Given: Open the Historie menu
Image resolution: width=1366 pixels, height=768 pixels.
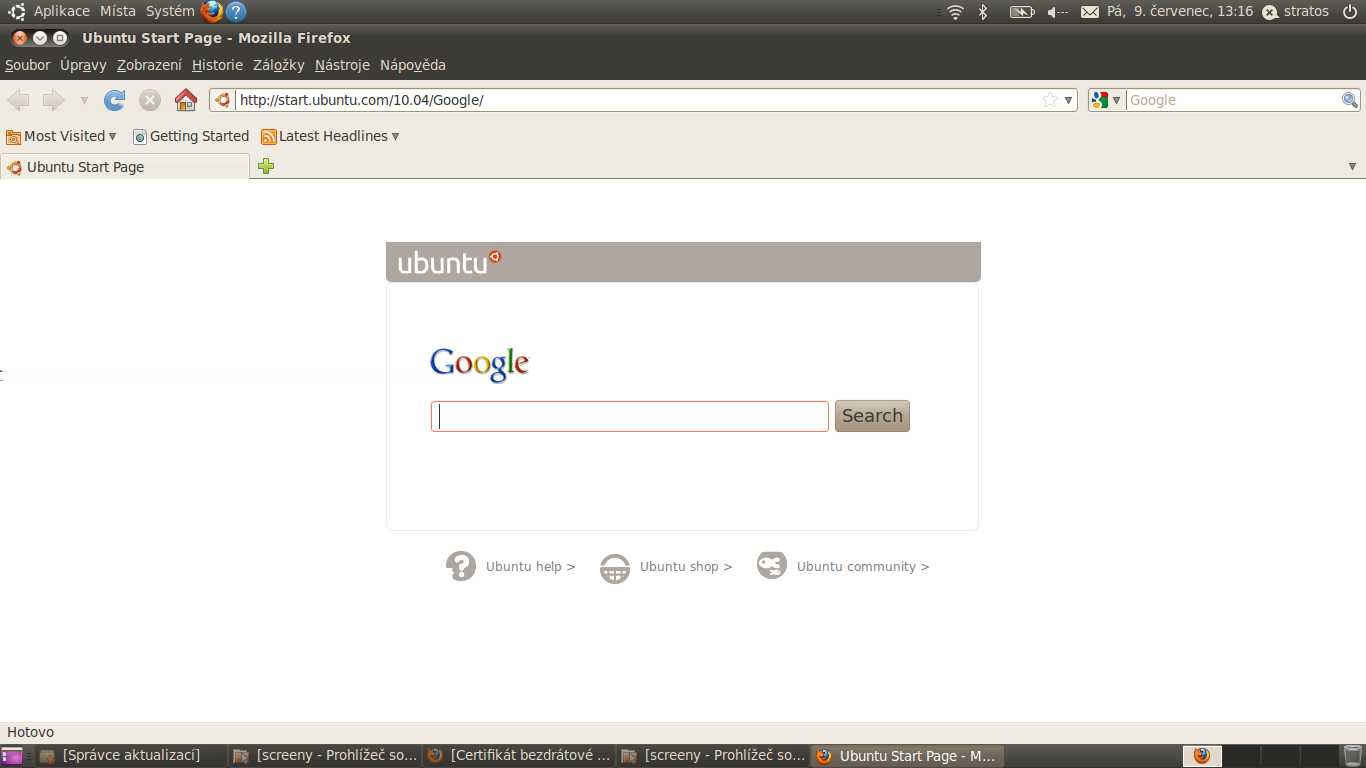Looking at the screenshot, I should click(217, 65).
